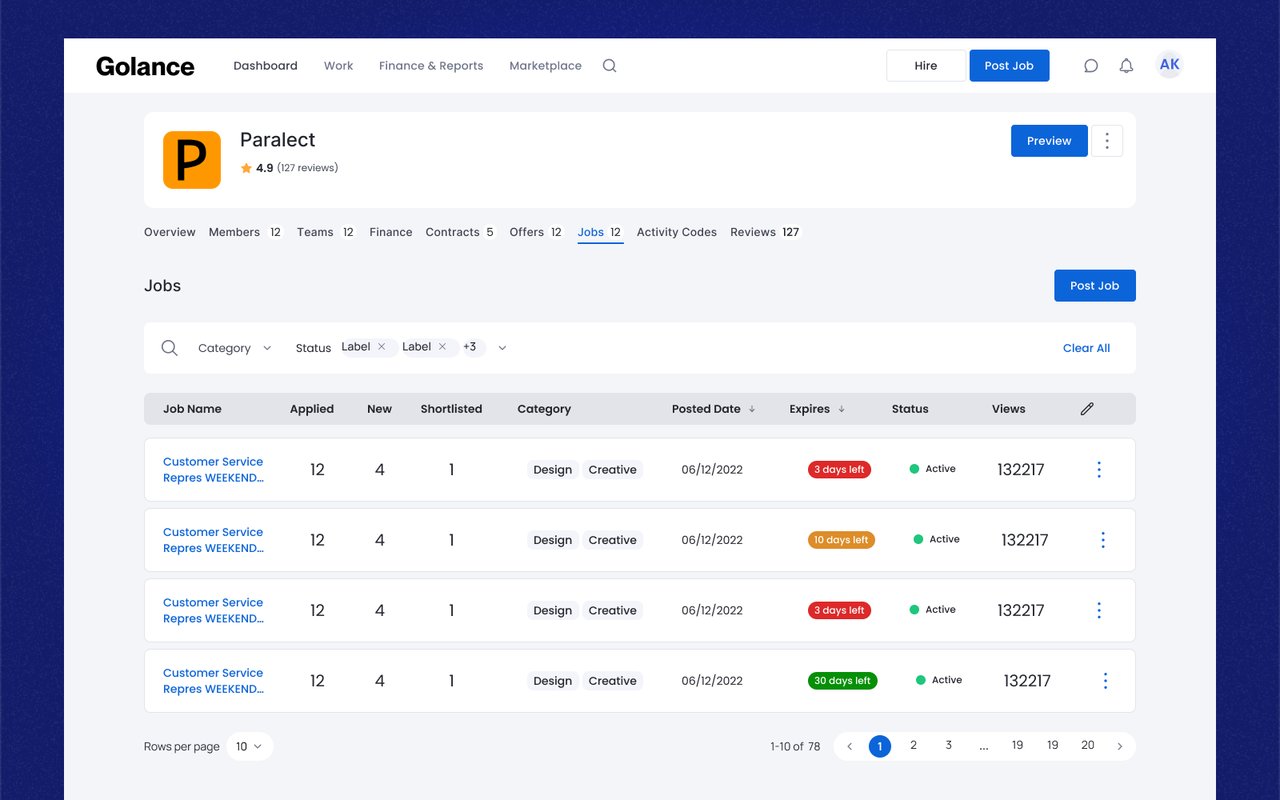This screenshot has height=800, width=1280.
Task: Switch to the Reviews tab
Action: [765, 232]
